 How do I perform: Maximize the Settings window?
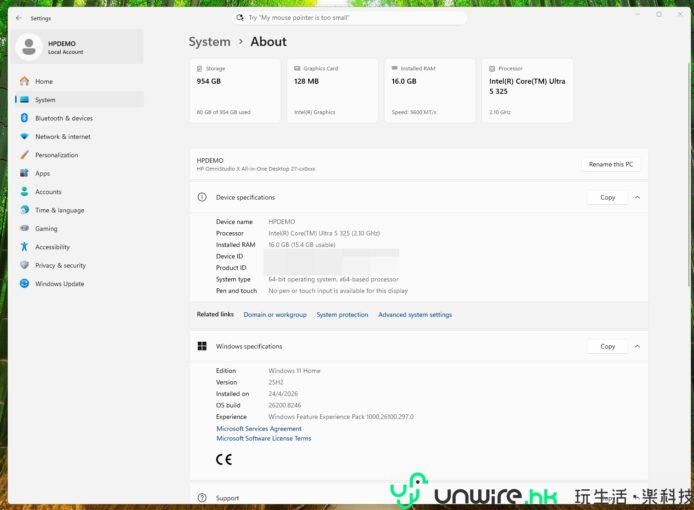[x=659, y=15]
